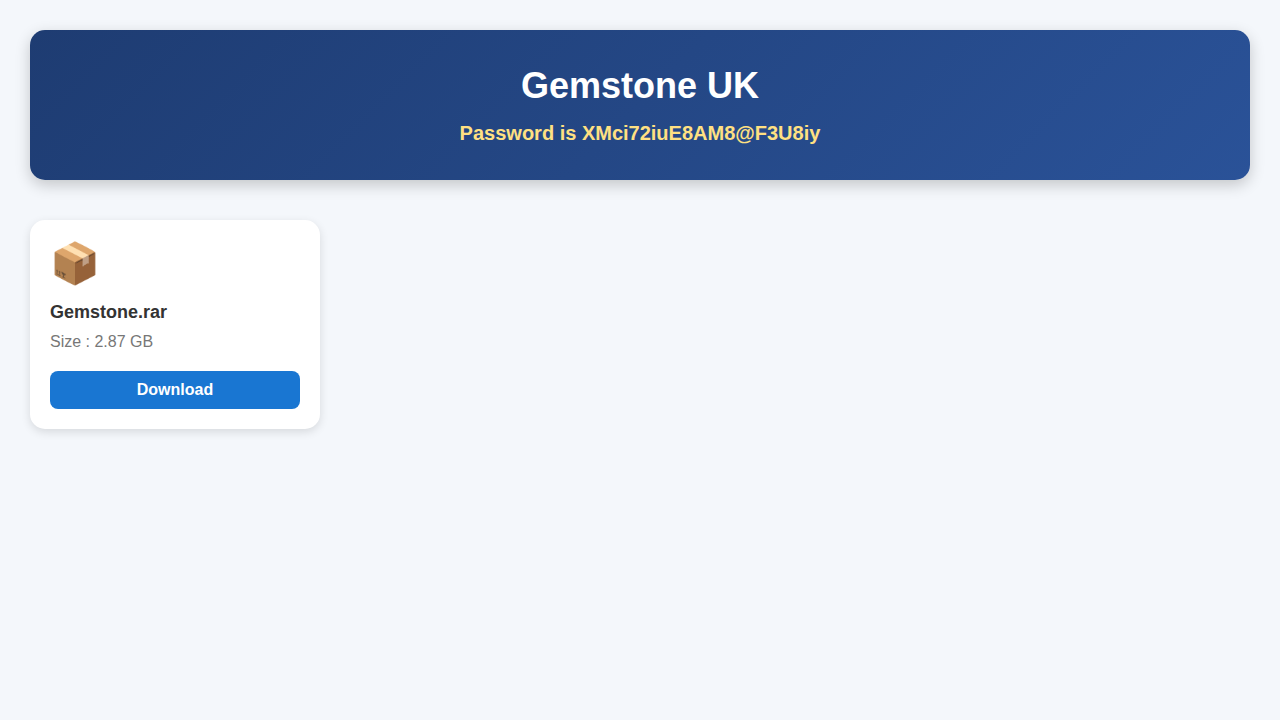
Task: Click the Size : 2.87 GB label
Action: coord(101,342)
